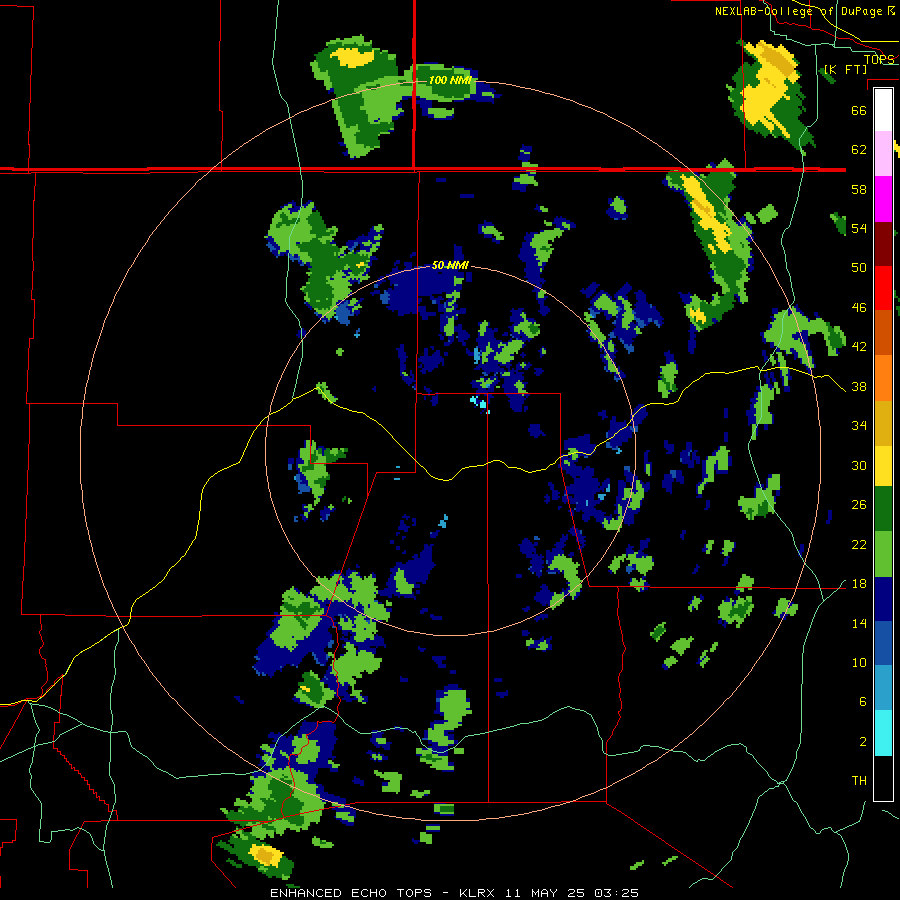The image size is (900, 900).
Task: Click the legend value 6
Action: 862,702
